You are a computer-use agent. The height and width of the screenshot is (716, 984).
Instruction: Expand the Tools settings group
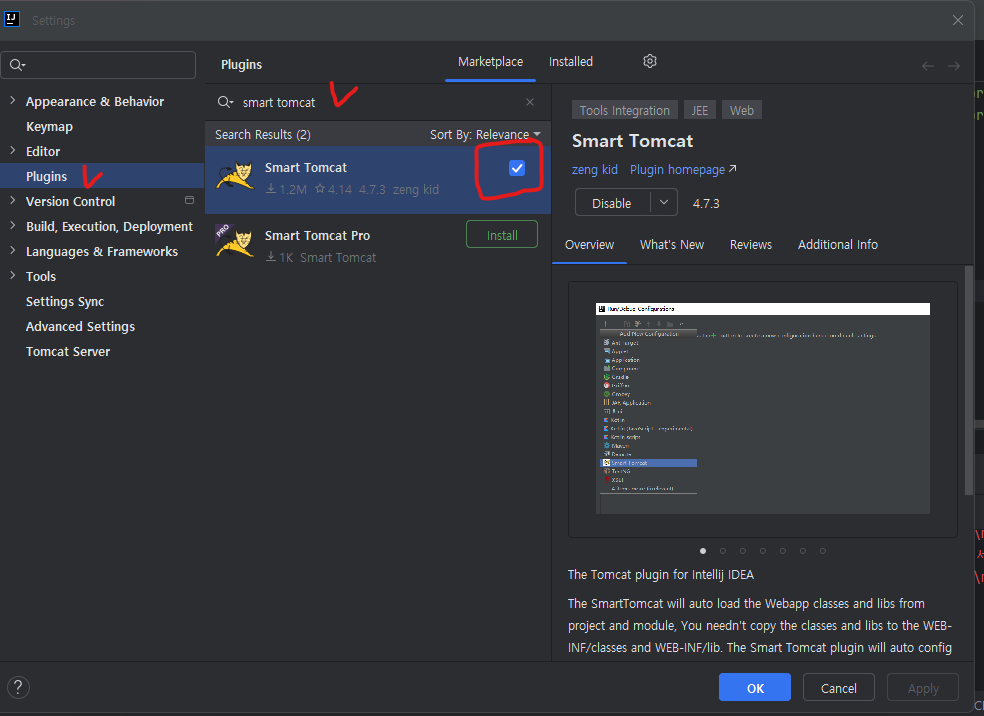(13, 275)
